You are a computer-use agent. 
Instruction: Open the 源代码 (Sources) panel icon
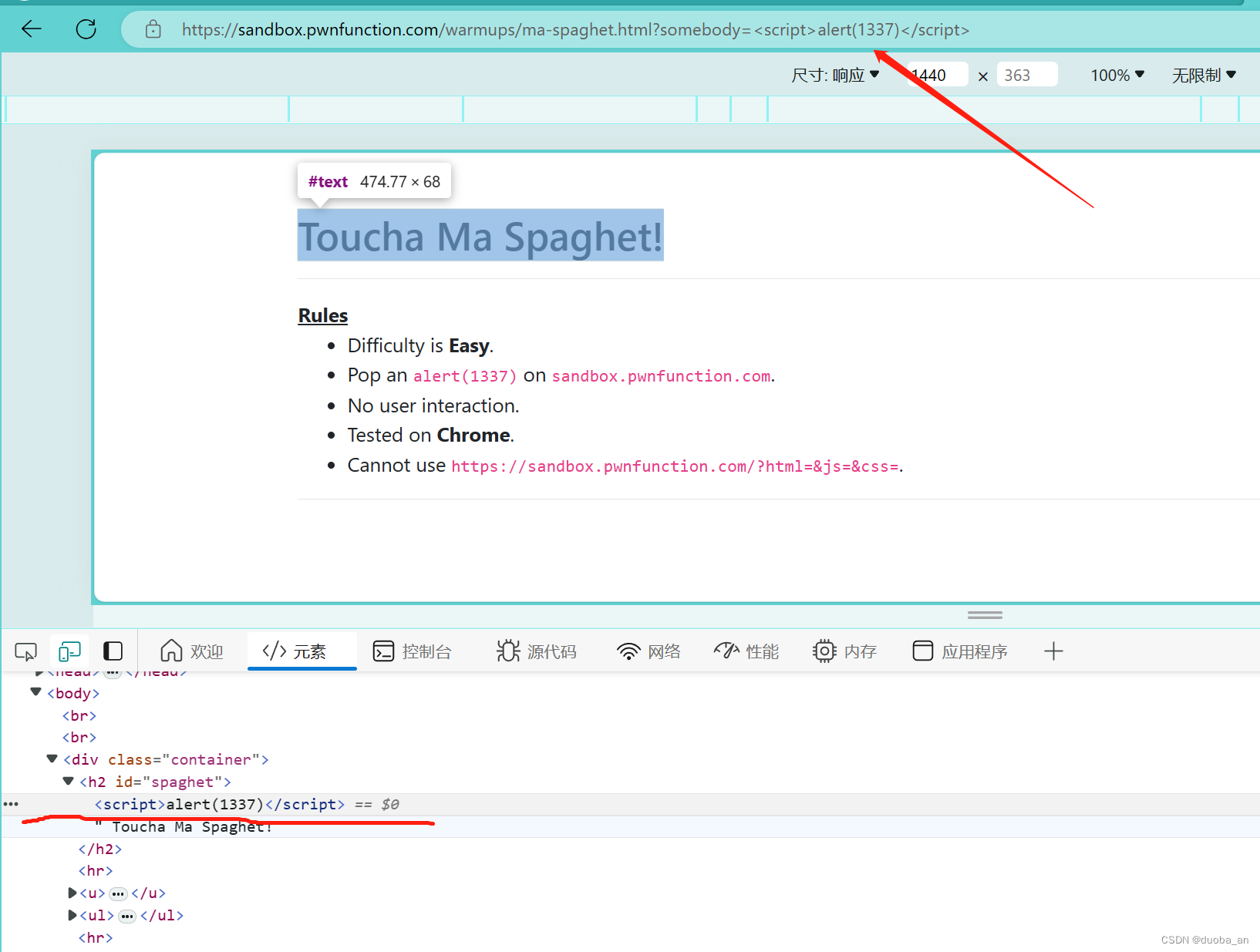click(537, 651)
